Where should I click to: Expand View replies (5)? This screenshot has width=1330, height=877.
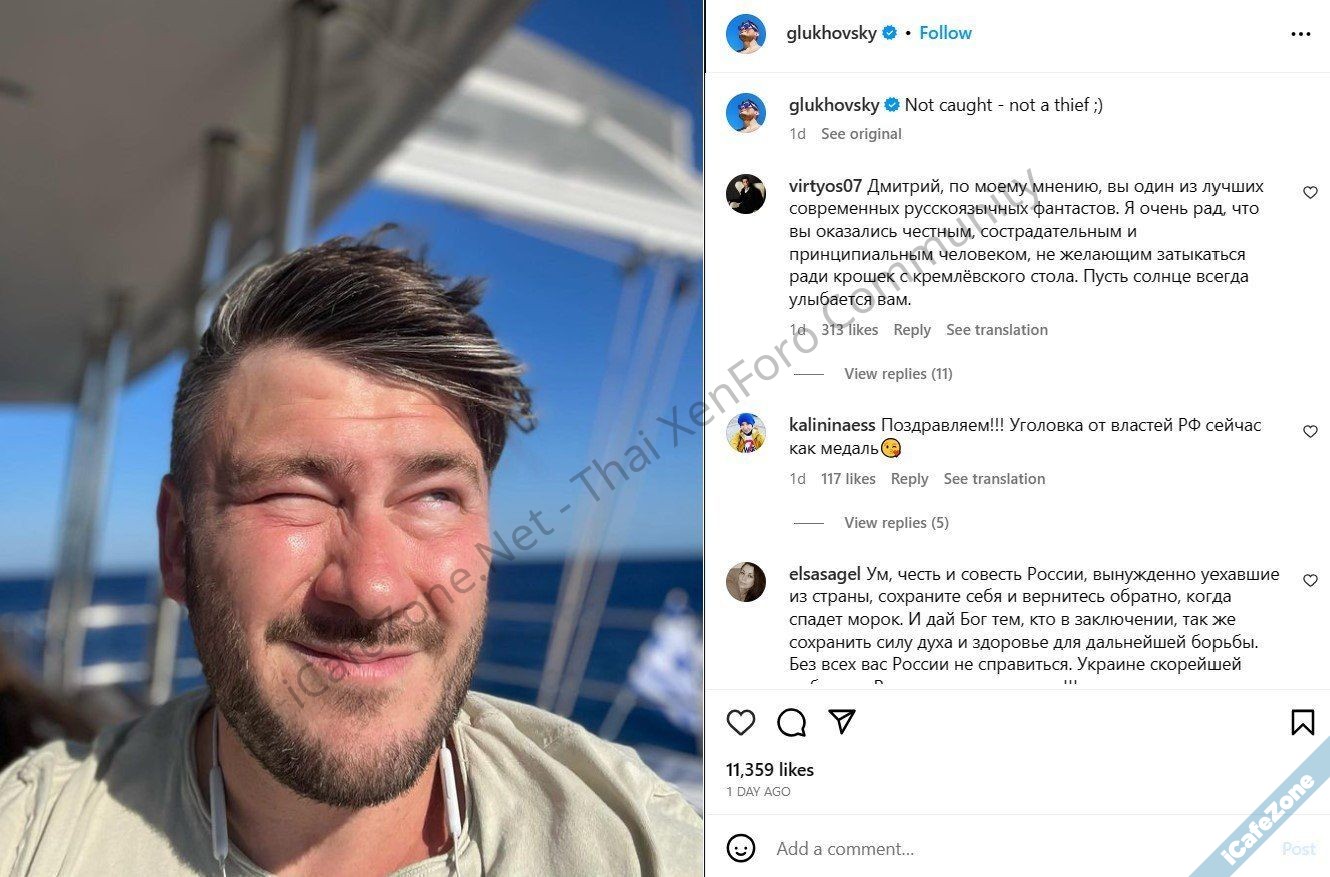(x=896, y=523)
